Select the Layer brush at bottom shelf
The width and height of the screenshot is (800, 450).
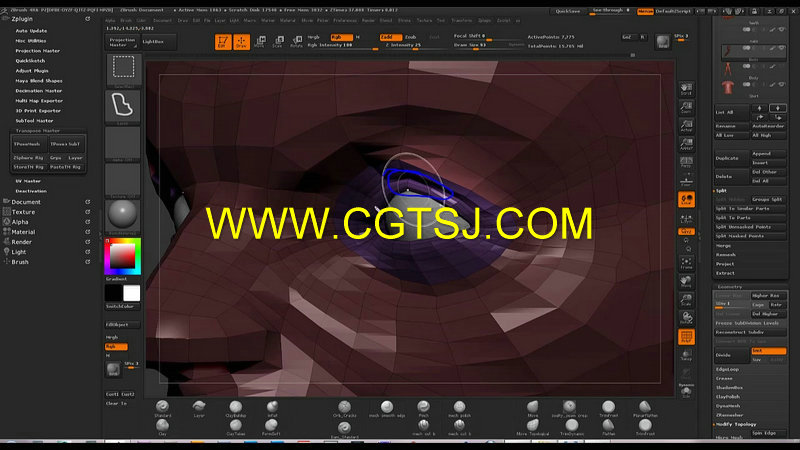click(198, 408)
